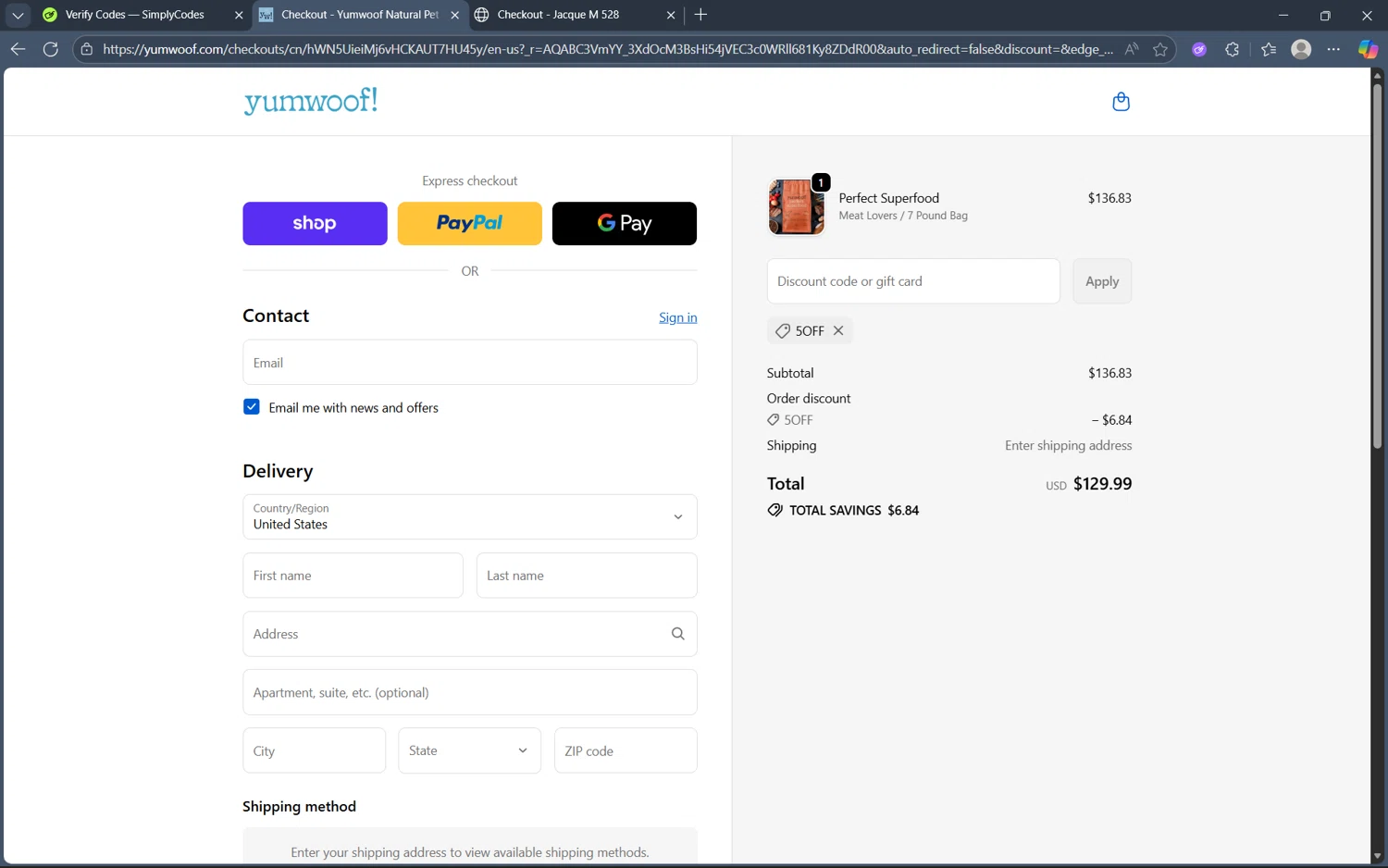1388x868 pixels.
Task: Close the Checkout Yumwoof tab
Action: pyautogui.click(x=454, y=15)
